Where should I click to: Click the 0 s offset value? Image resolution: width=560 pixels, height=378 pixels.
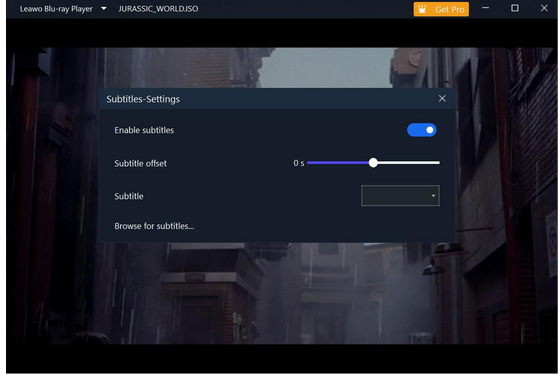point(299,163)
